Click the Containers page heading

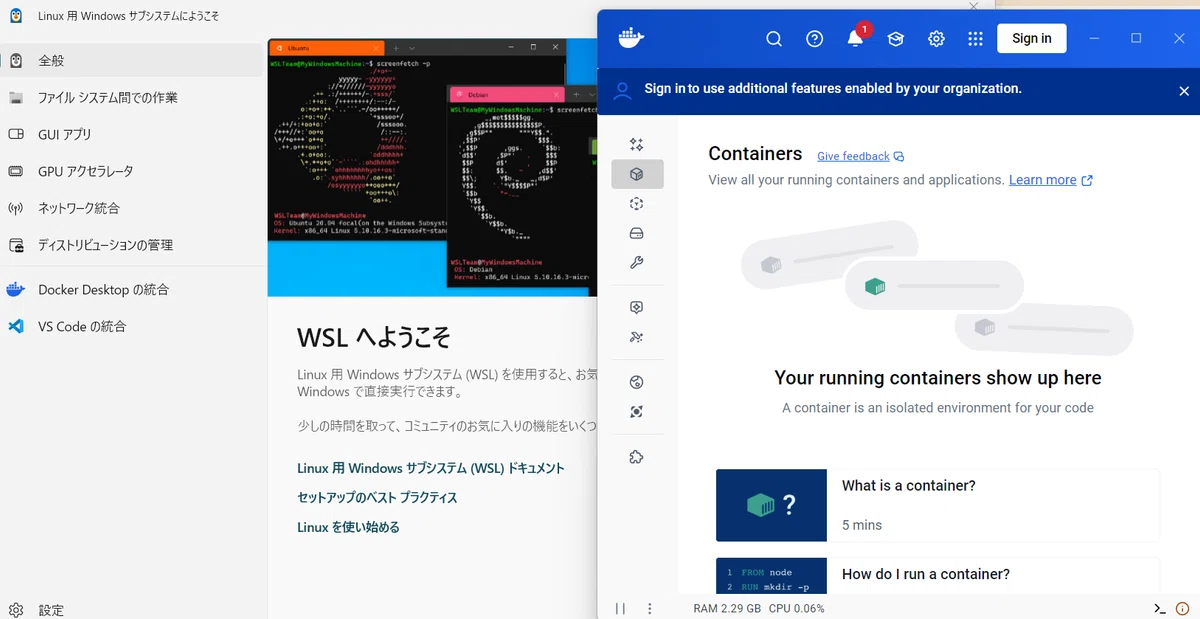(x=755, y=153)
